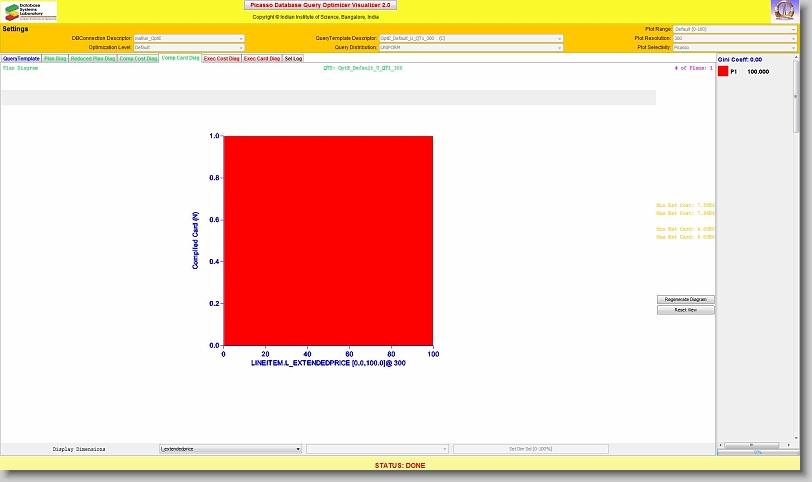The image size is (812, 482).
Task: Switch to the QueryTemplate tab
Action: click(21, 58)
